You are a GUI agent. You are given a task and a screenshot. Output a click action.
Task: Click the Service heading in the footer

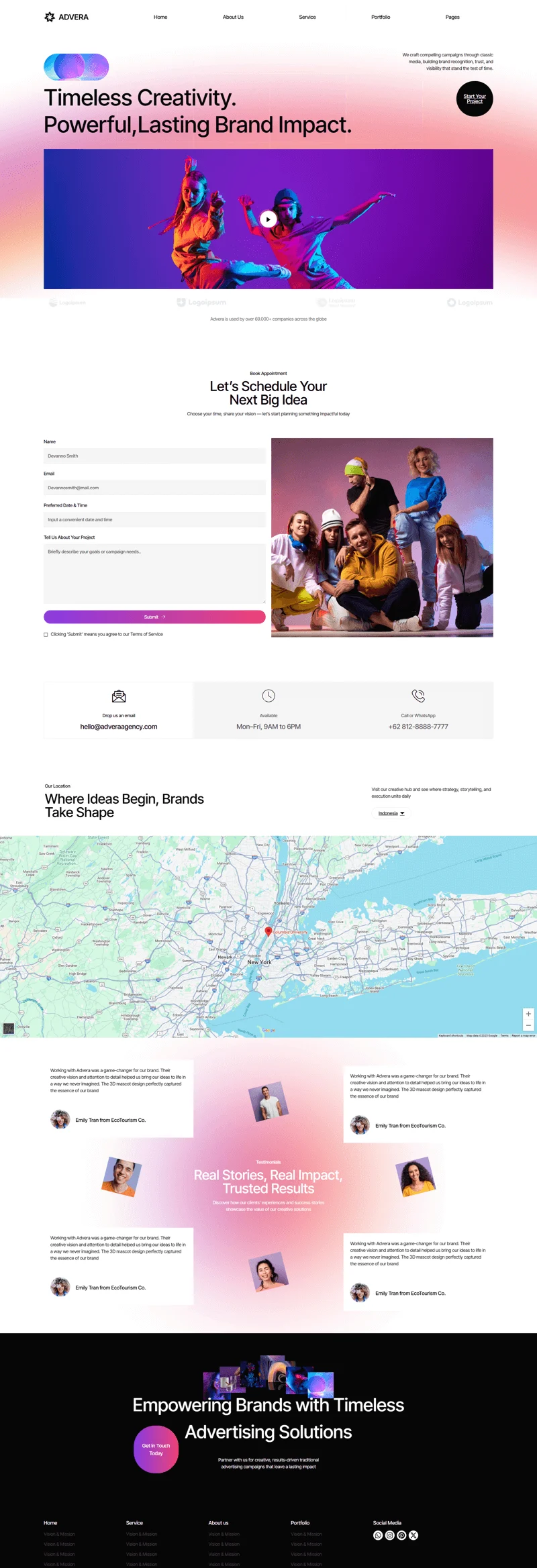(x=134, y=1523)
